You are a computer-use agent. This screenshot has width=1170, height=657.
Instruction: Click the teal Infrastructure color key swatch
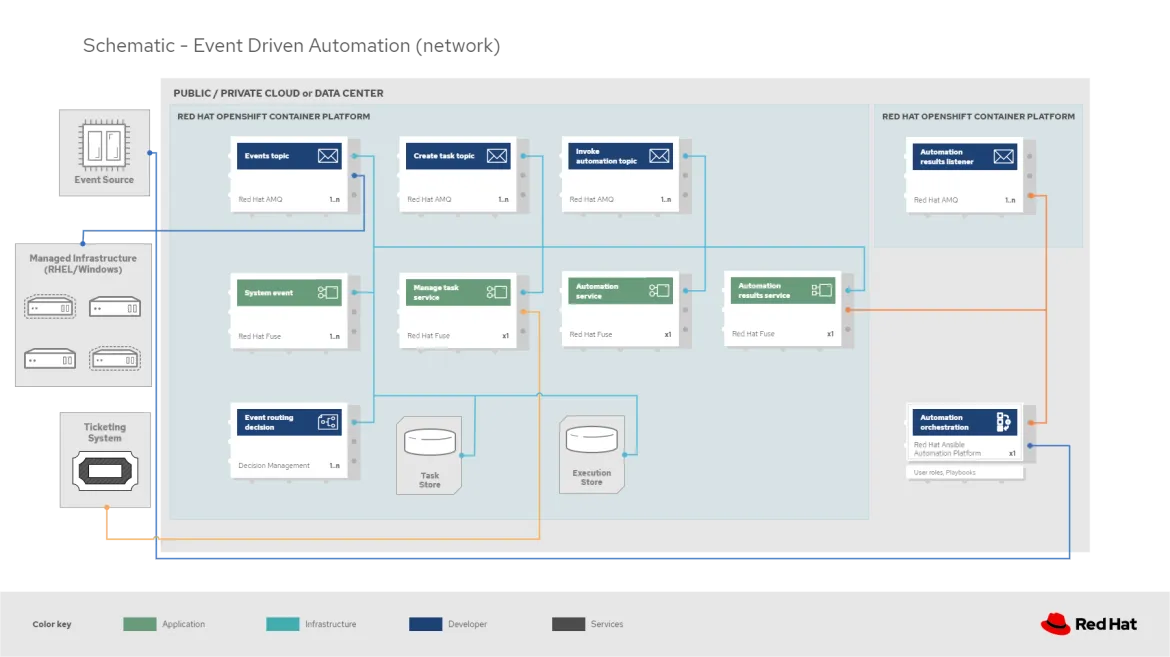click(283, 624)
